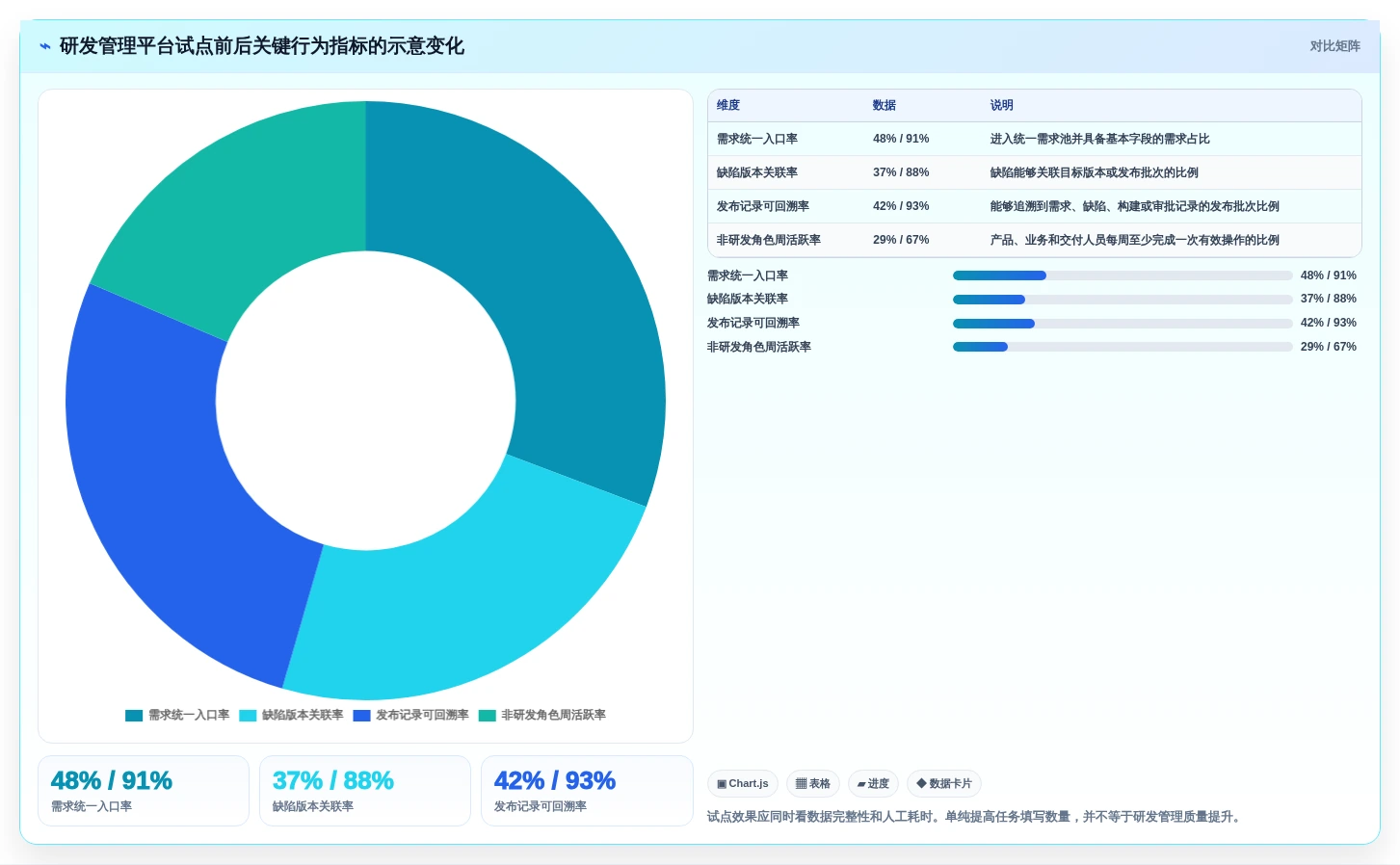The image size is (1400, 865).
Task: Click description starting with 产品、业务和交付人员
Action: coord(1135,241)
